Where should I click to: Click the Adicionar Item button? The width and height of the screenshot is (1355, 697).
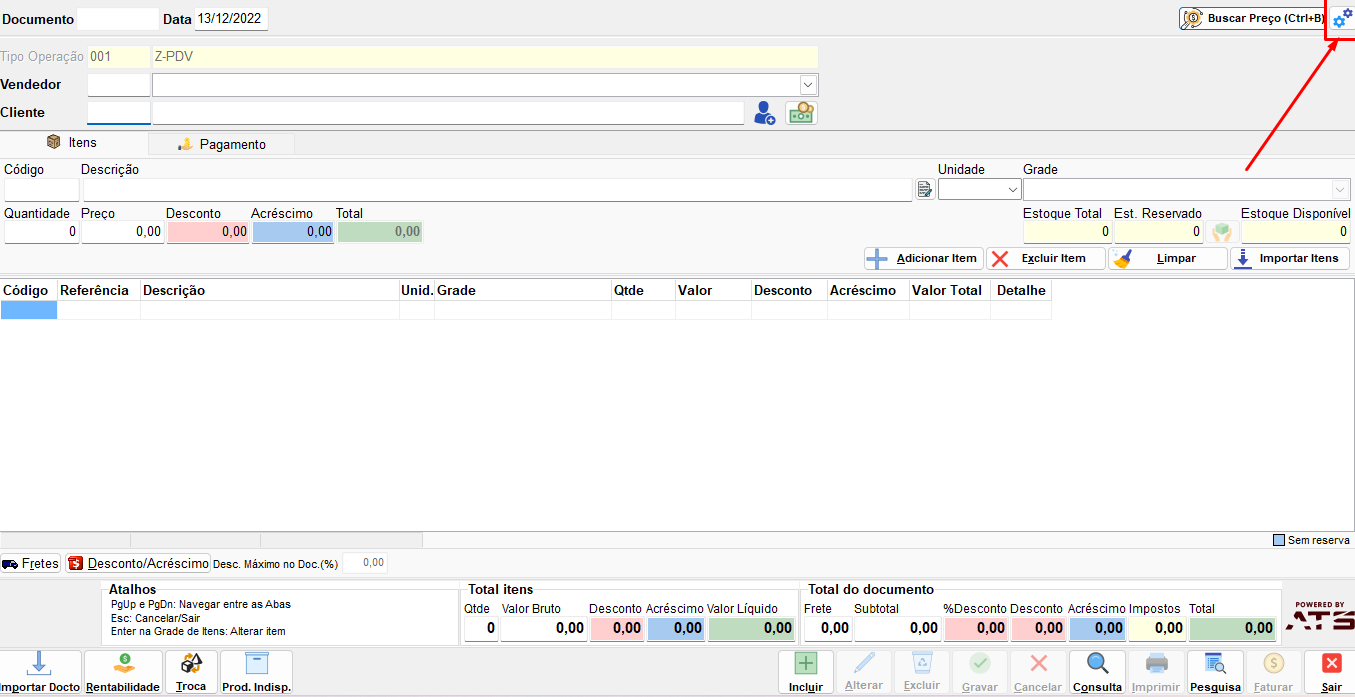pos(924,258)
